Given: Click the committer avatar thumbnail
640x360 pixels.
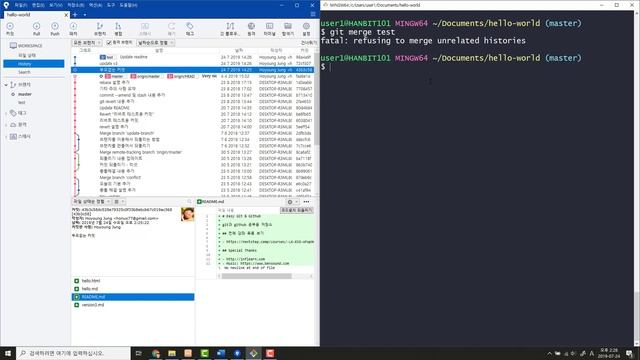Looking at the screenshot, I should (187, 214).
